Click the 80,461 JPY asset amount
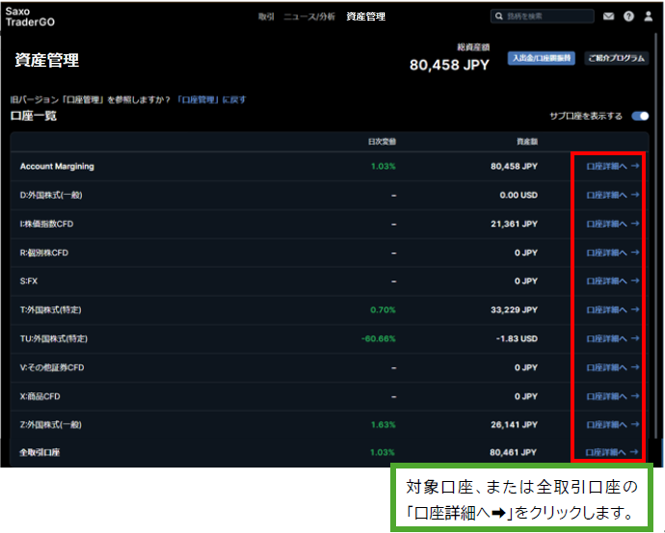665x533 pixels. point(513,452)
